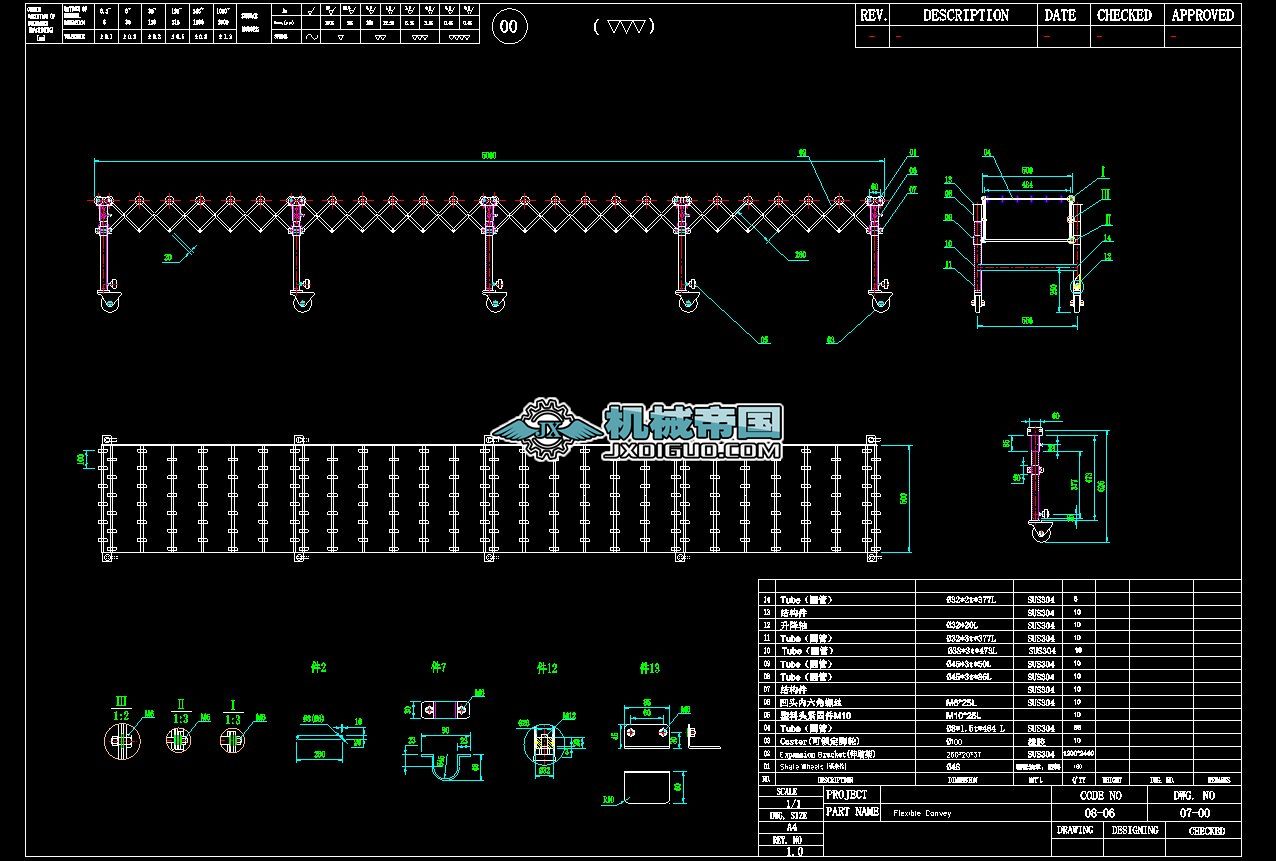The height and width of the screenshot is (861, 1276).
Task: Select the circled 00 balloon at top
Action: click(509, 26)
